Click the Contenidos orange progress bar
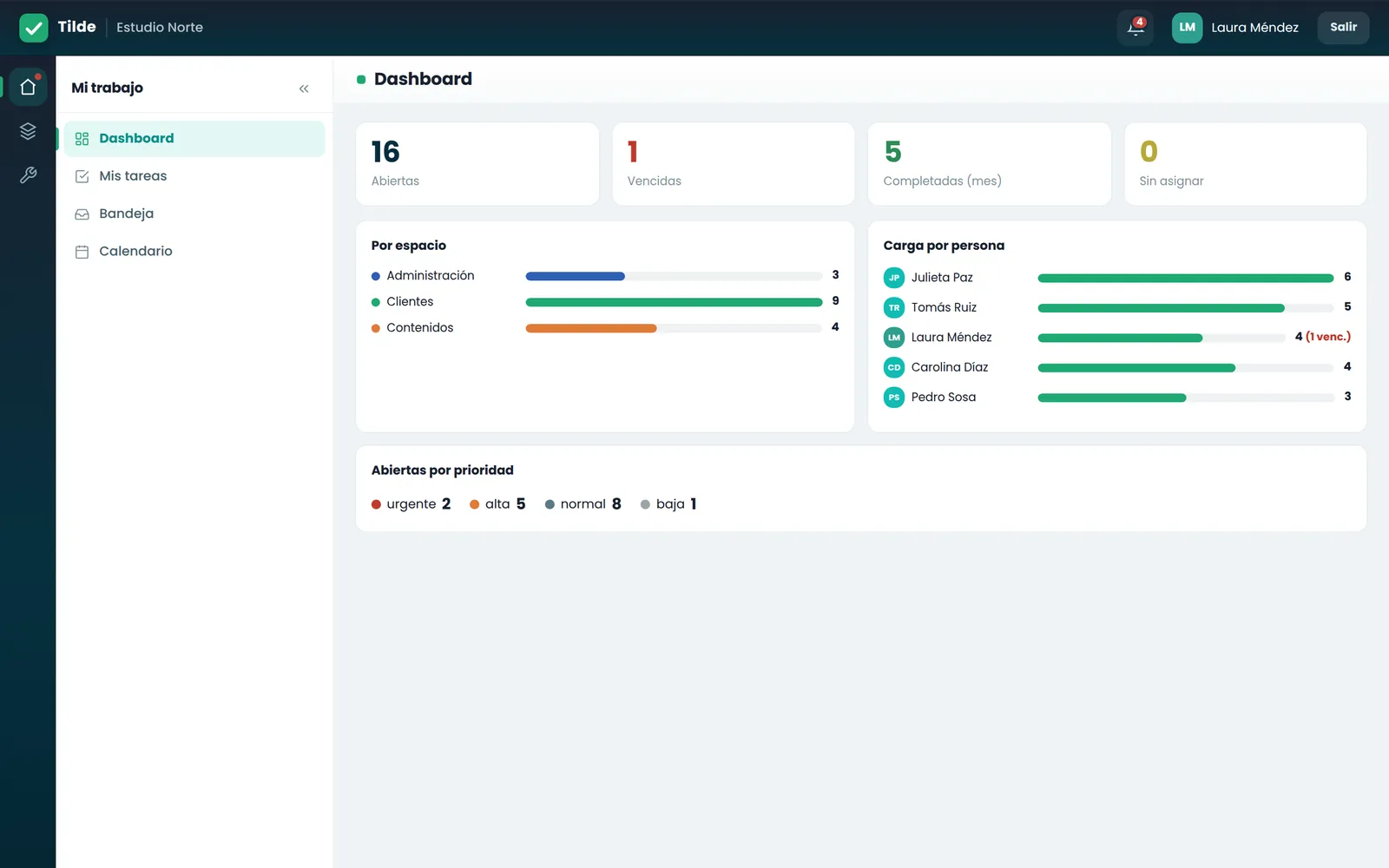The height and width of the screenshot is (868, 1389). point(591,328)
